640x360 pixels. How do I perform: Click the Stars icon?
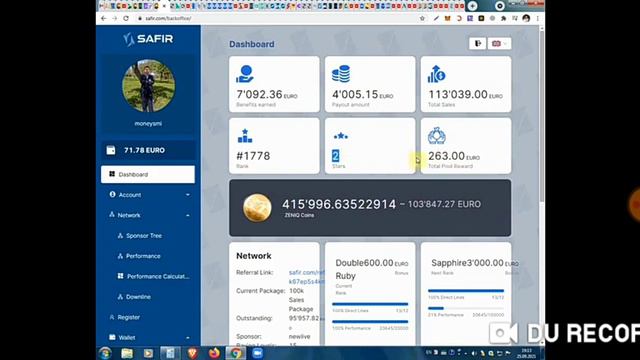(x=340, y=136)
